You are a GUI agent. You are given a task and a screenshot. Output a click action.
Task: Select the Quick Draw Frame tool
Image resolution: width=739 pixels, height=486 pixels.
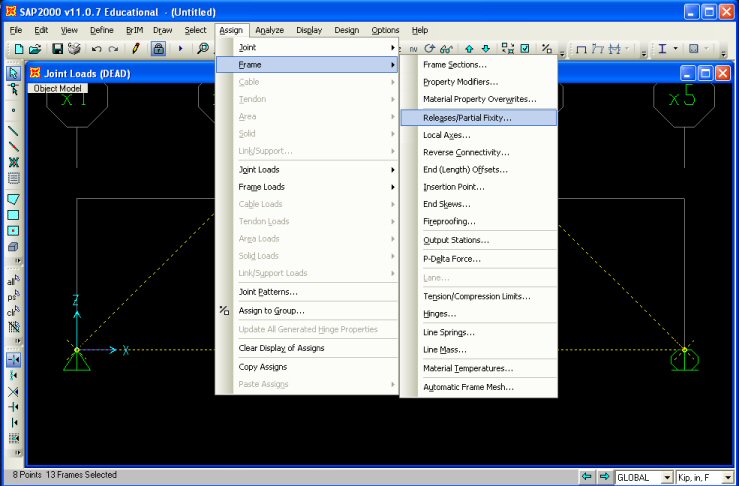point(13,147)
